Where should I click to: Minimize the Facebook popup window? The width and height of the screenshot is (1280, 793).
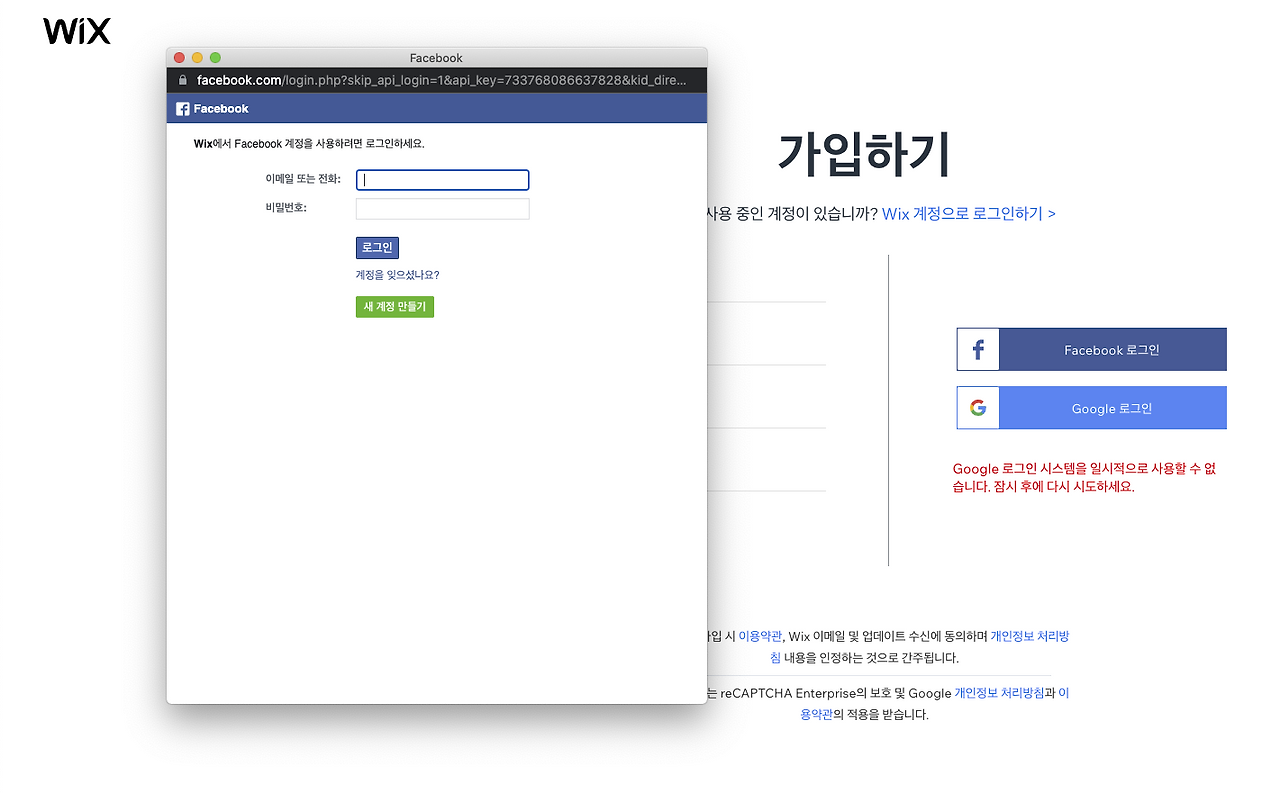pyautogui.click(x=197, y=58)
